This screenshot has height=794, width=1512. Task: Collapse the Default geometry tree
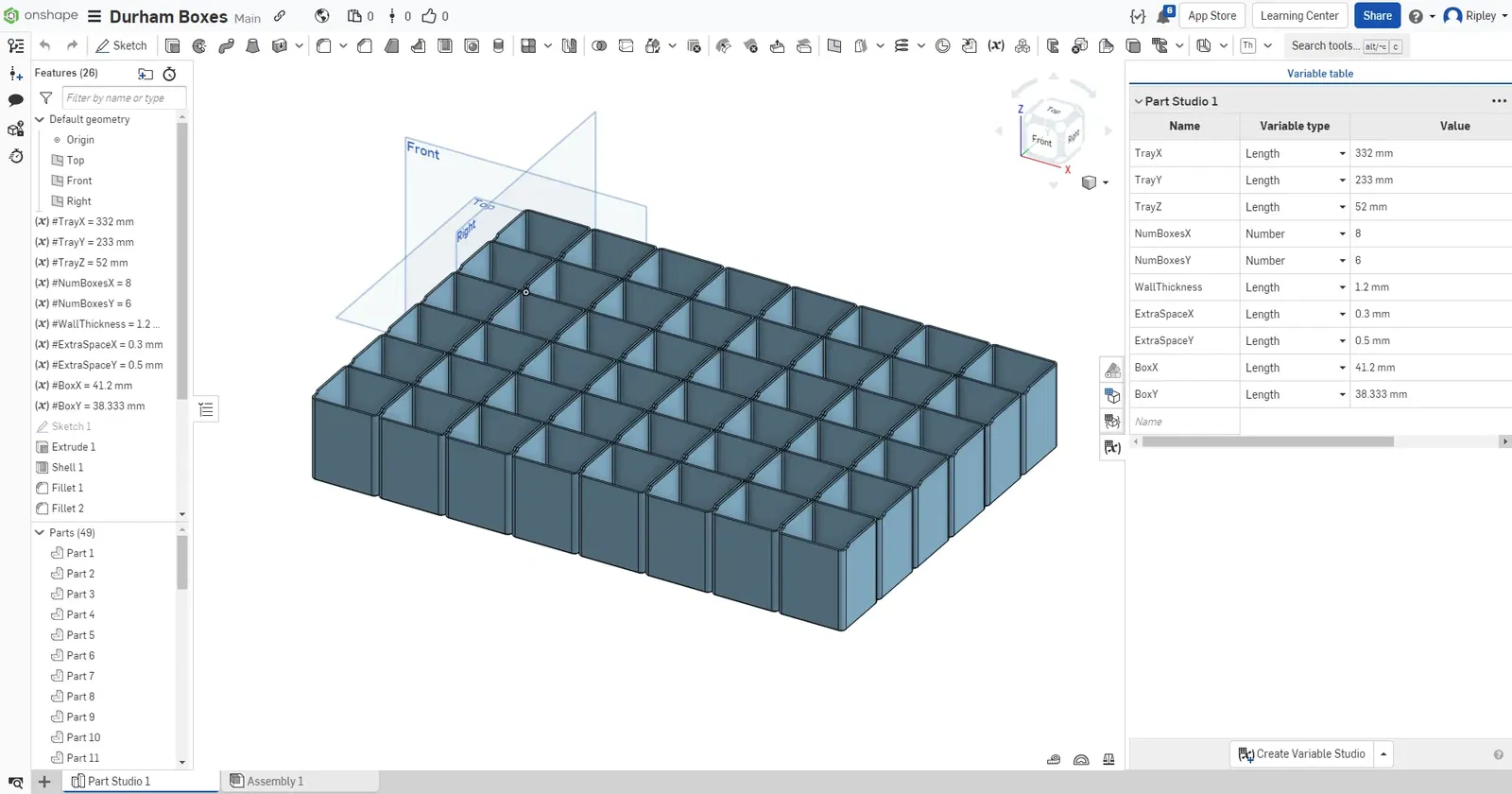click(x=40, y=119)
